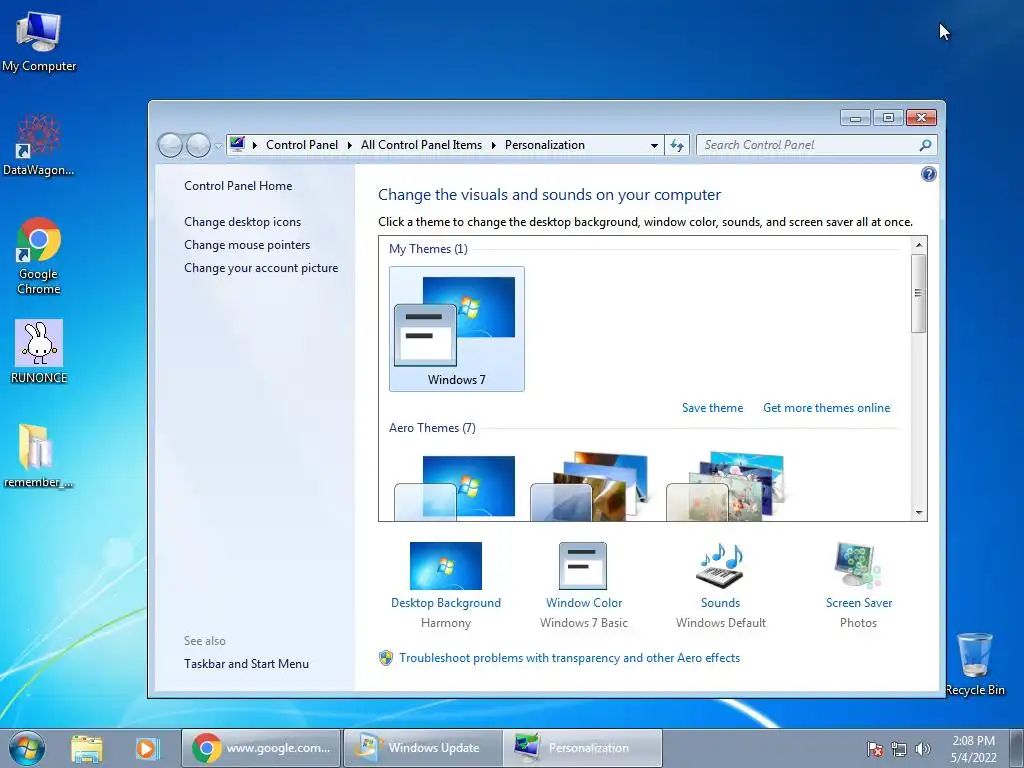Click the refresh button beside the address bar
This screenshot has width=1024, height=768.
click(x=677, y=145)
